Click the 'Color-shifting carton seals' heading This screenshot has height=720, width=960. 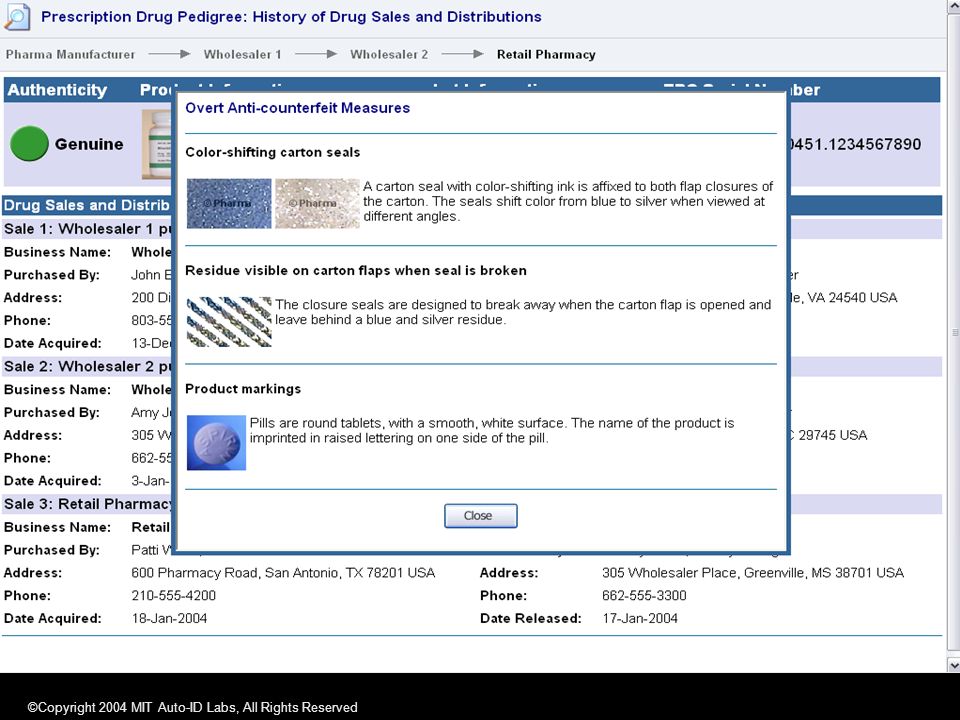pyautogui.click(x=272, y=152)
